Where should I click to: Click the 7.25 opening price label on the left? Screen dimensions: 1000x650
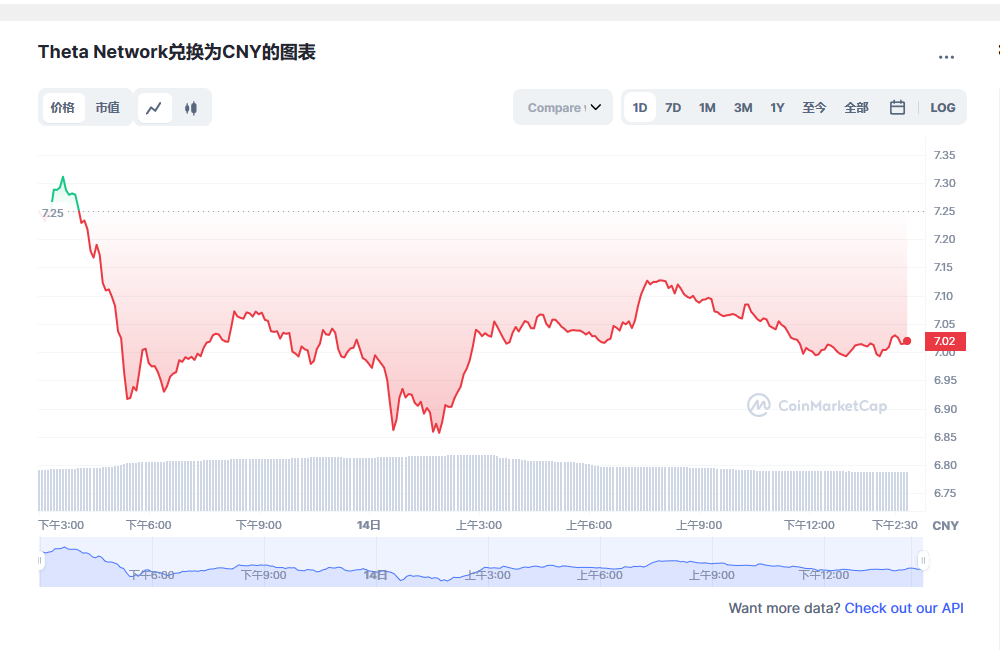52,213
